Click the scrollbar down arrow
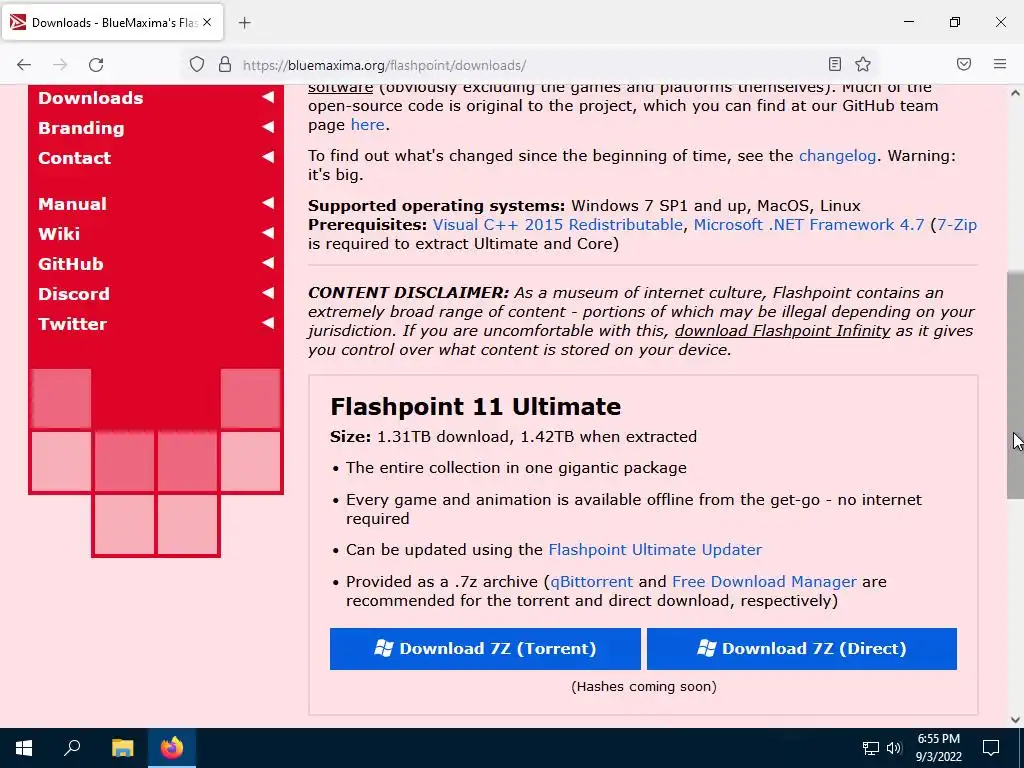 1016,720
